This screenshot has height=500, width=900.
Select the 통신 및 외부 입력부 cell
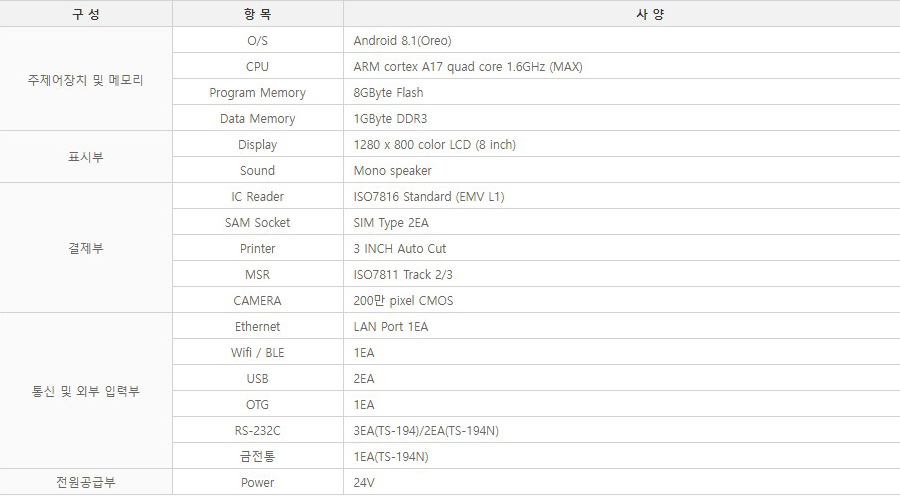pos(86,391)
